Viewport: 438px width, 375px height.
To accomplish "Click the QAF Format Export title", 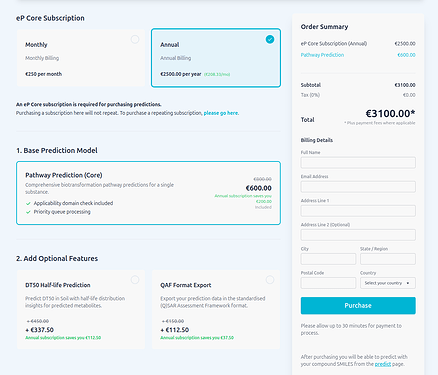I will pyautogui.click(x=186, y=285).
